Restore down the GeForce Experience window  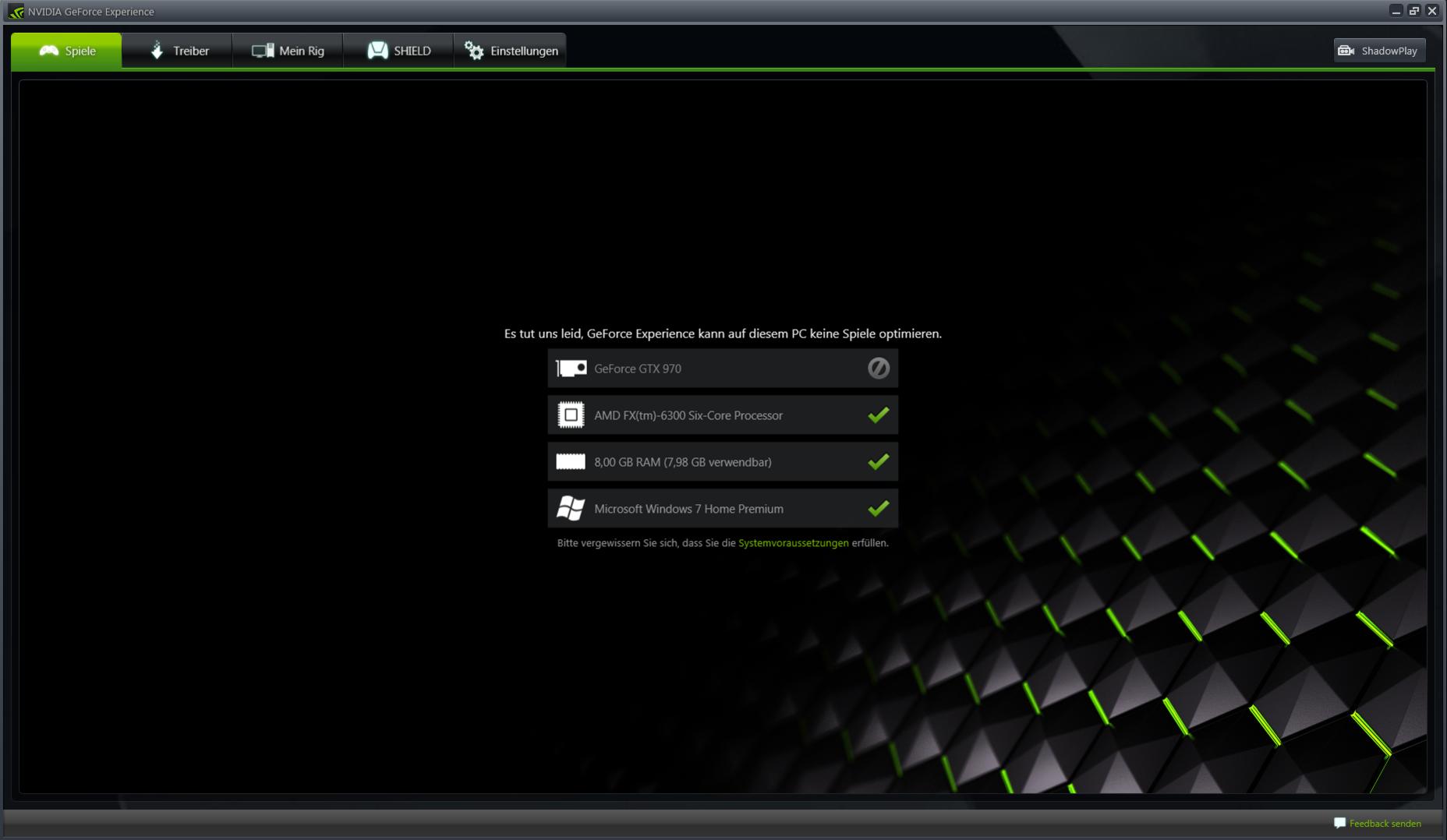click(x=1413, y=11)
